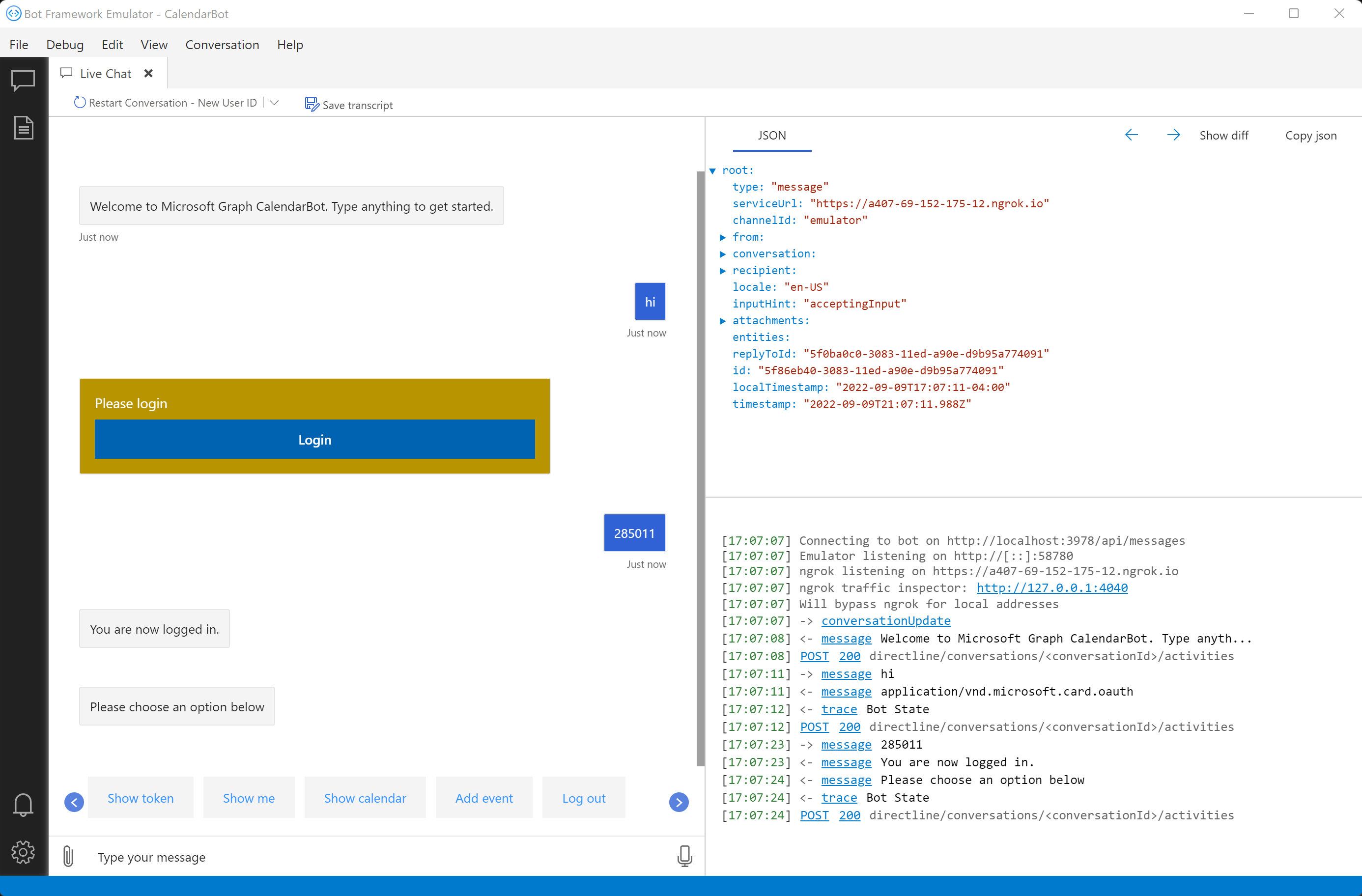
Task: Open the Conversation menu
Action: click(222, 45)
